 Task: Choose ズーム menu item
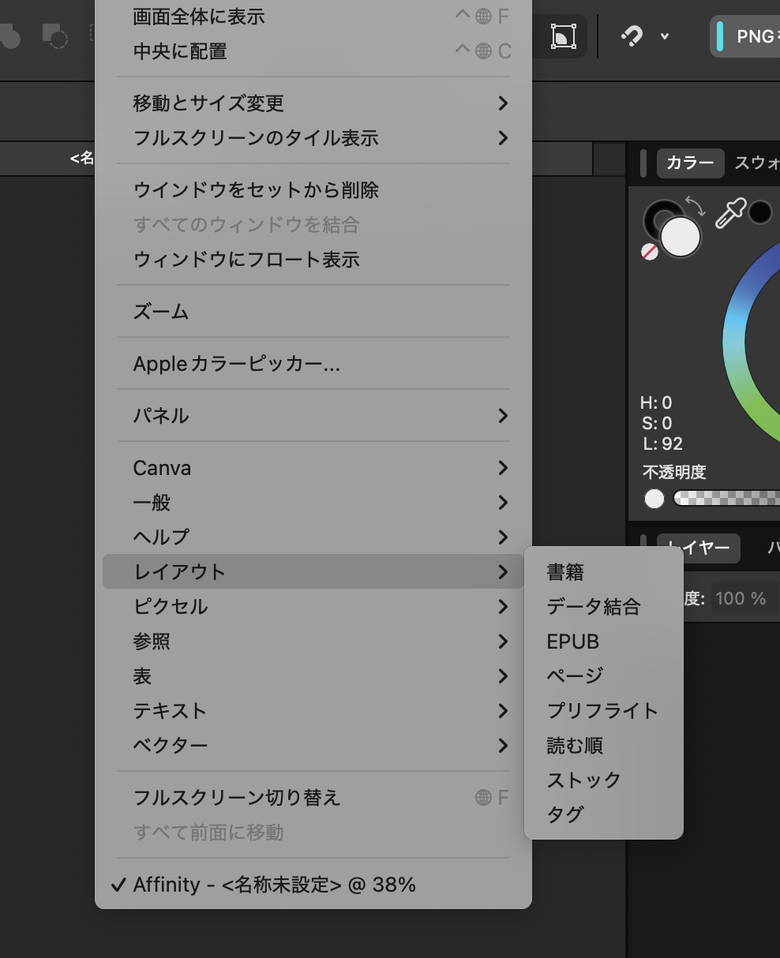313,312
